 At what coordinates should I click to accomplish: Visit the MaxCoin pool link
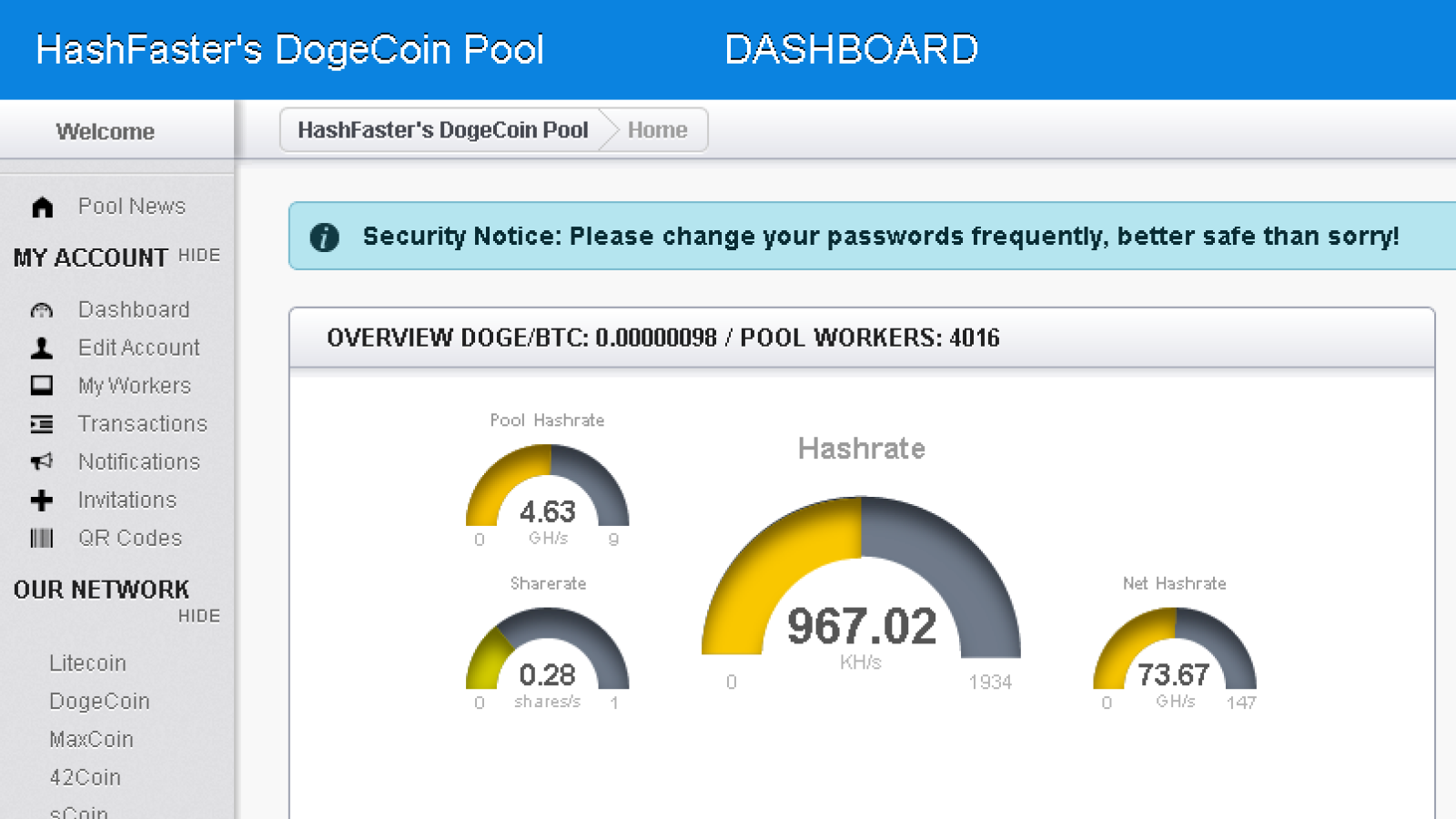pos(91,740)
